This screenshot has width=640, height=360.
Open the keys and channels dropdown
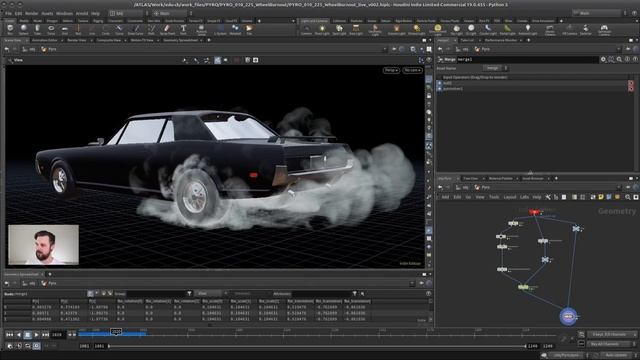coord(611,334)
